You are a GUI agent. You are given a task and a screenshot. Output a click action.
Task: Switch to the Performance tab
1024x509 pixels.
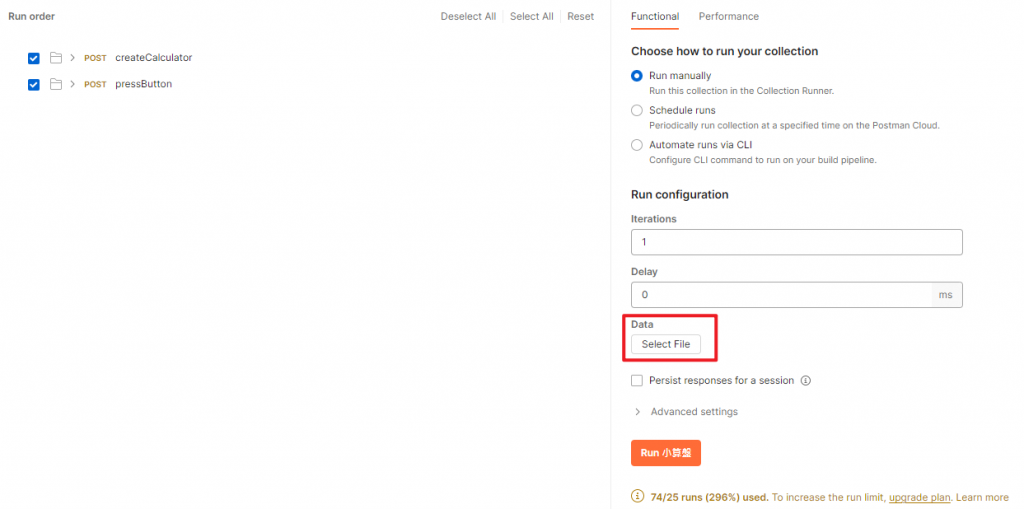click(x=728, y=16)
